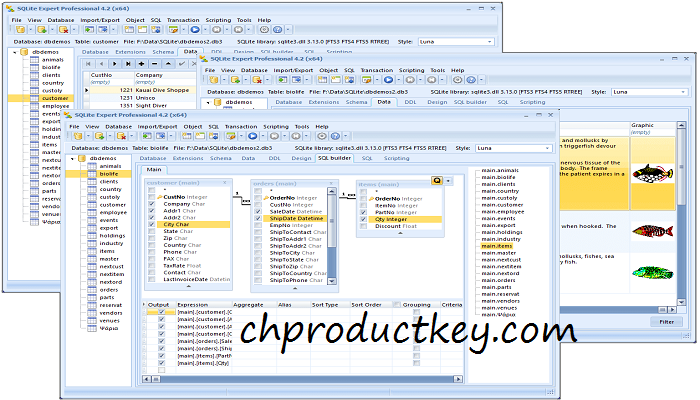The height and width of the screenshot is (400, 700).
Task: Click middle window vertical scrollbar thumb
Action: 681,167
